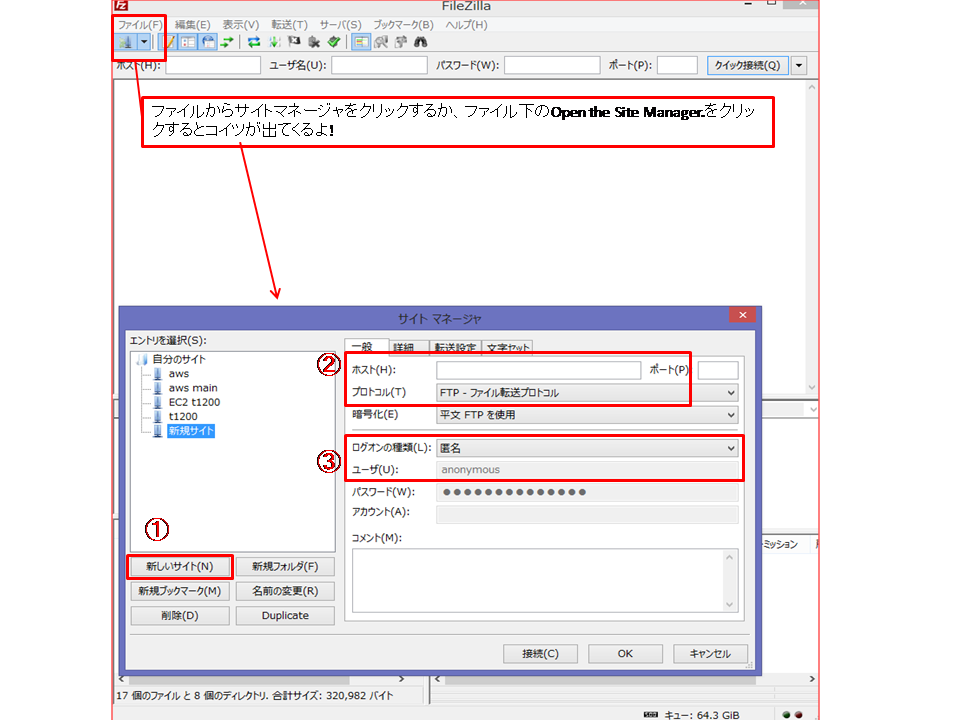Refresh file and folder lists icon
960x720 pixels.
pos(254,42)
